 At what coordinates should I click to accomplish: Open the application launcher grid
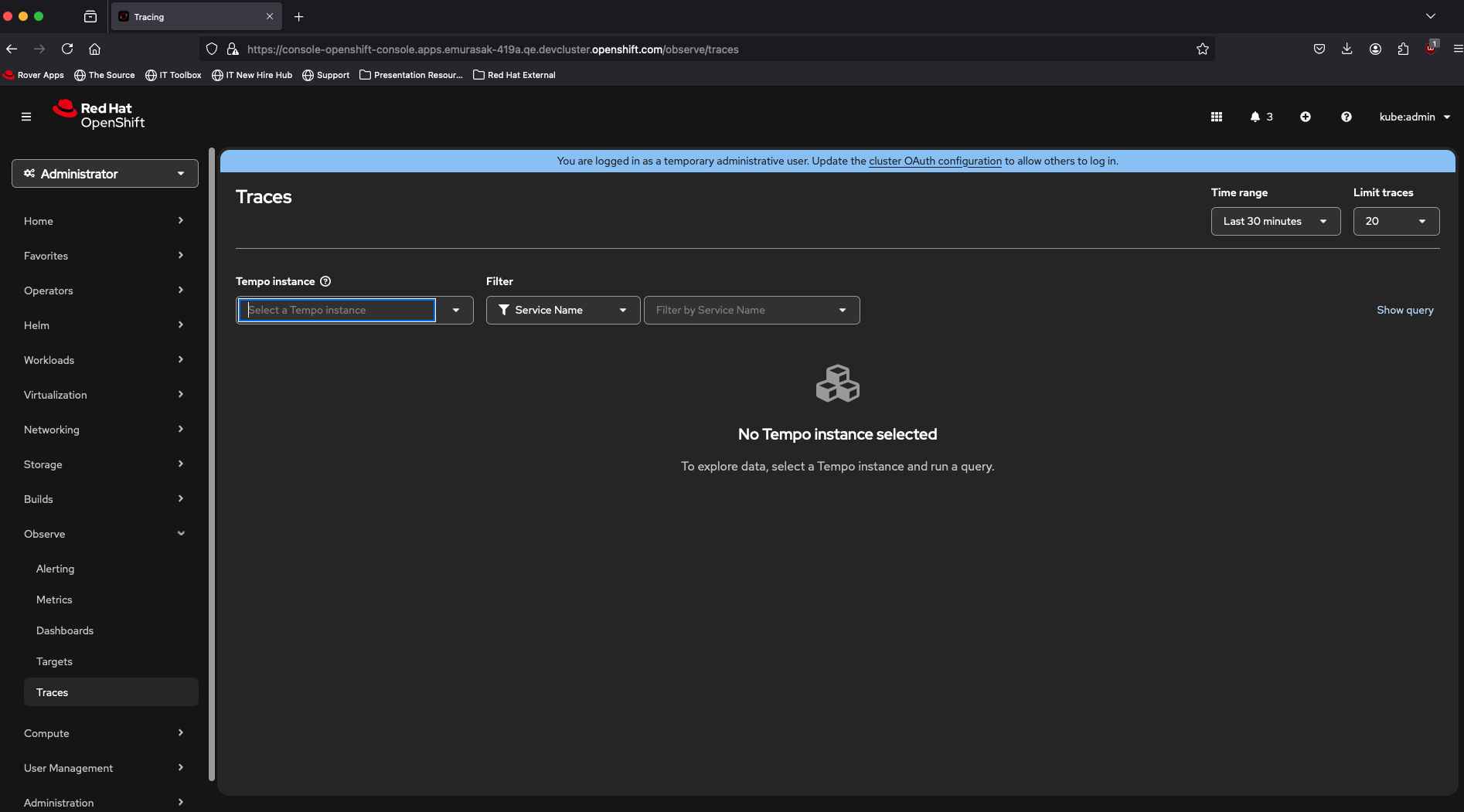point(1216,117)
